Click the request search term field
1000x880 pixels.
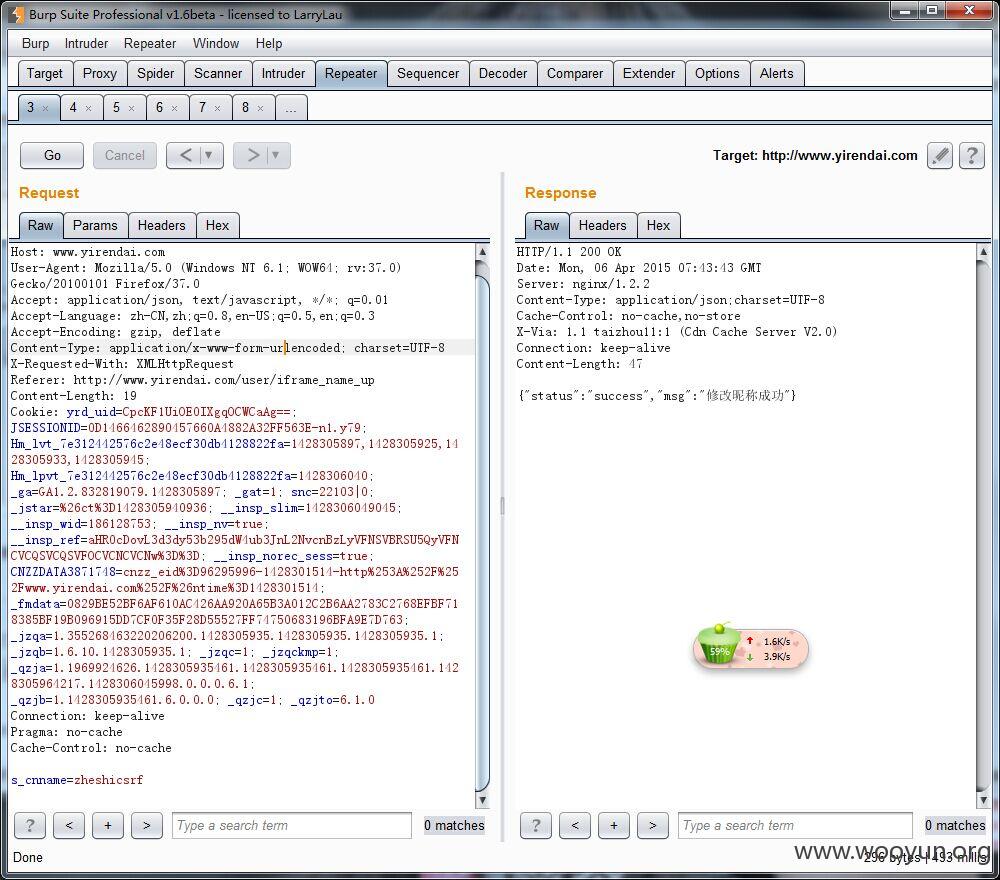[x=291, y=825]
